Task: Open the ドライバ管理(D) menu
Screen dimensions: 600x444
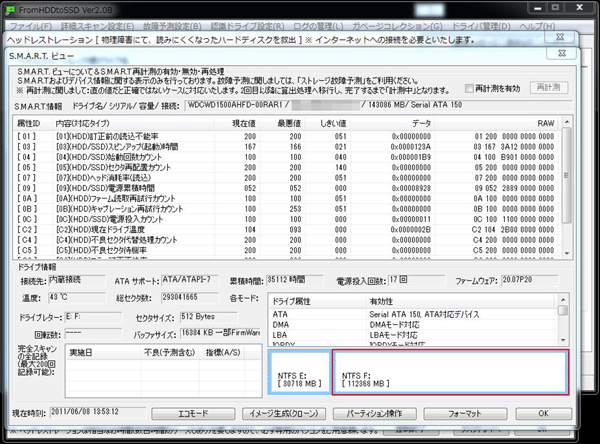Action: click(481, 26)
